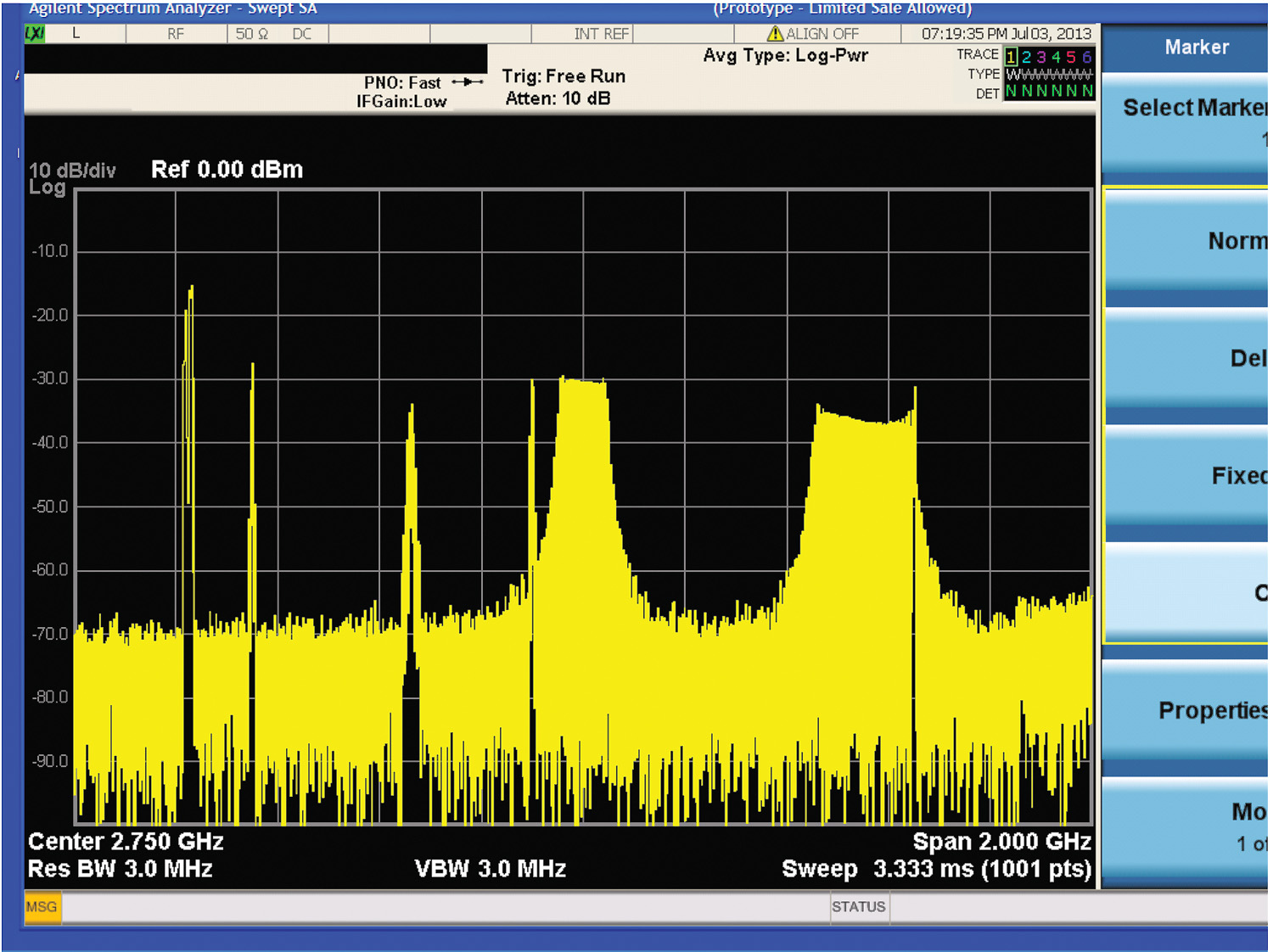The height and width of the screenshot is (952, 1273).
Task: Turn the marker Off using highlighted softkey
Action: pos(1186,593)
